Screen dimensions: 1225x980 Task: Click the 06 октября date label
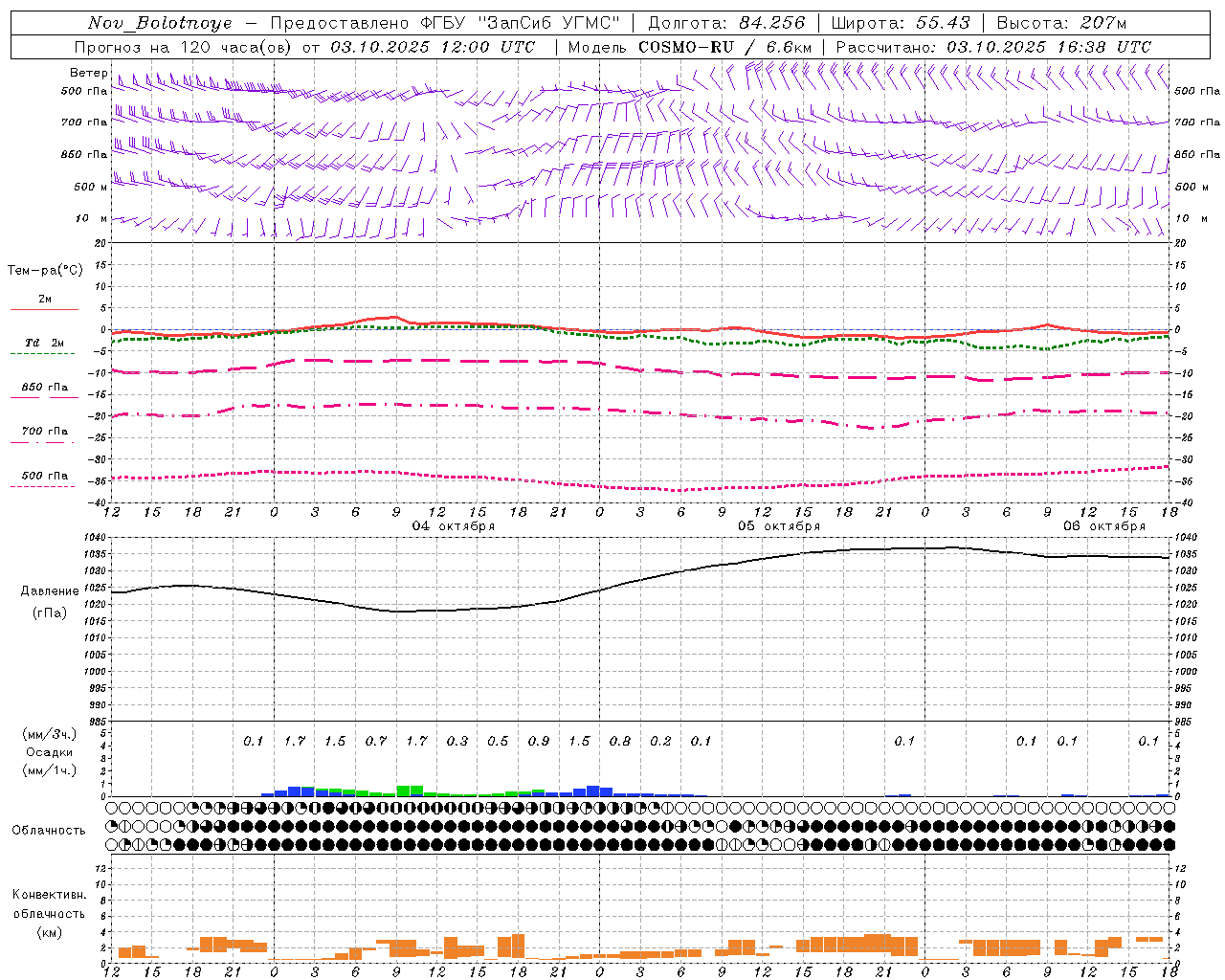click(x=1104, y=526)
